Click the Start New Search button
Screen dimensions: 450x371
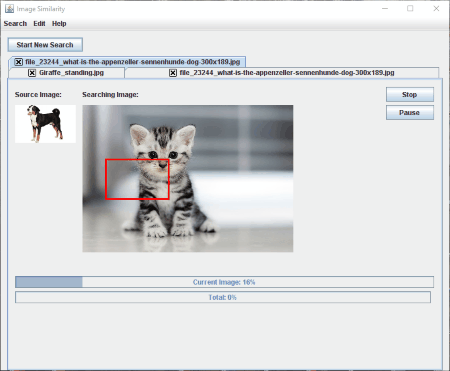tap(45, 45)
